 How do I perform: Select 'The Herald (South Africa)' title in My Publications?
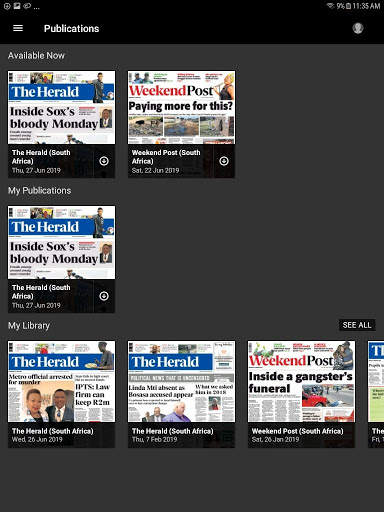coord(41,292)
